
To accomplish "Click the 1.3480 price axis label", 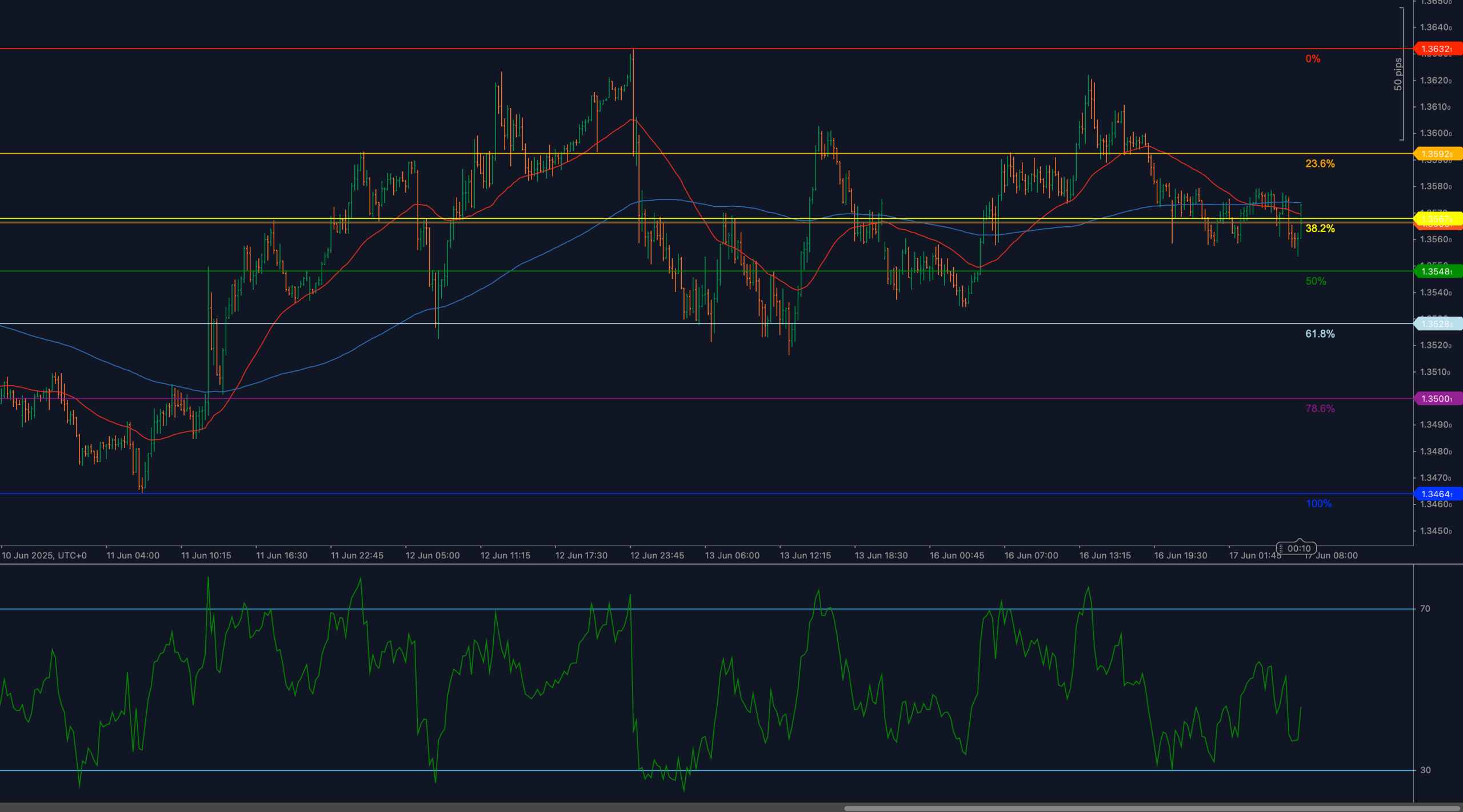I will tap(1436, 452).
